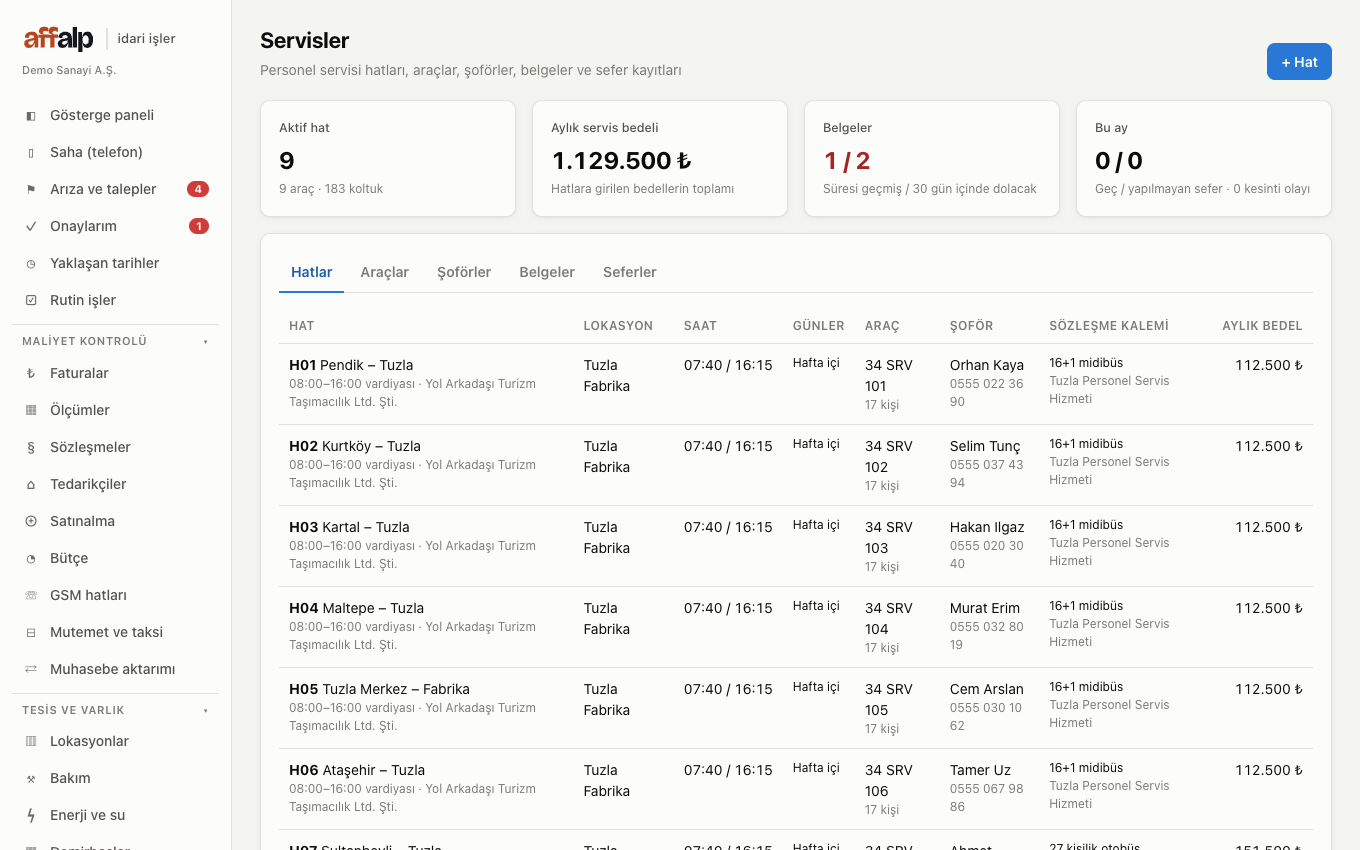
Task: Click driver name Orhan Kaya
Action: point(987,366)
